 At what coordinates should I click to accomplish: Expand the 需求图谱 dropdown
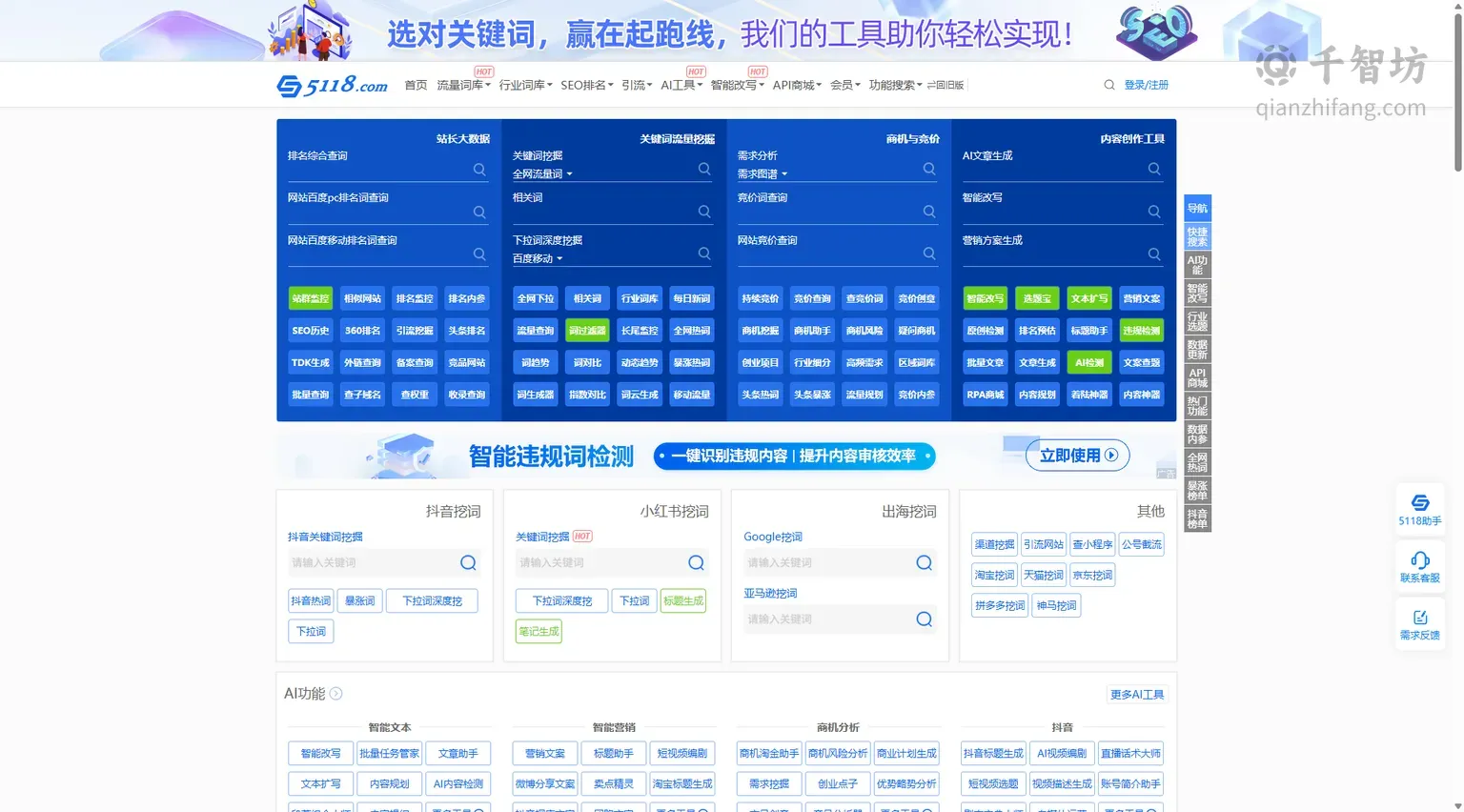point(762,174)
